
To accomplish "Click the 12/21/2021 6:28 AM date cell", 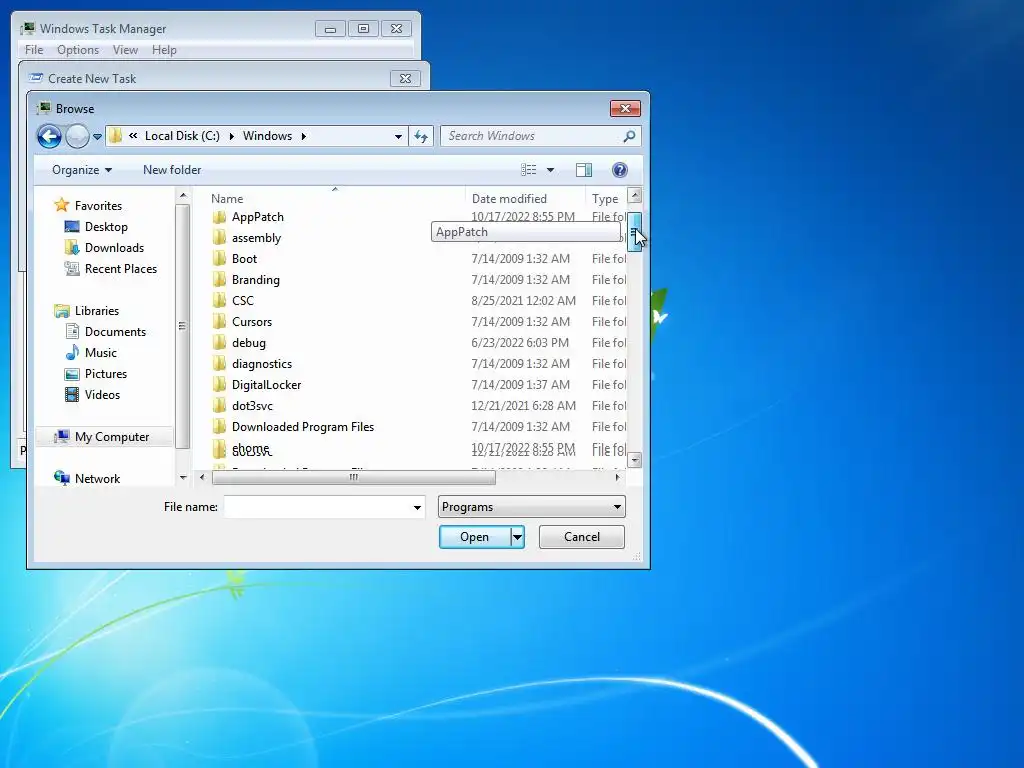I will click(x=523, y=406).
